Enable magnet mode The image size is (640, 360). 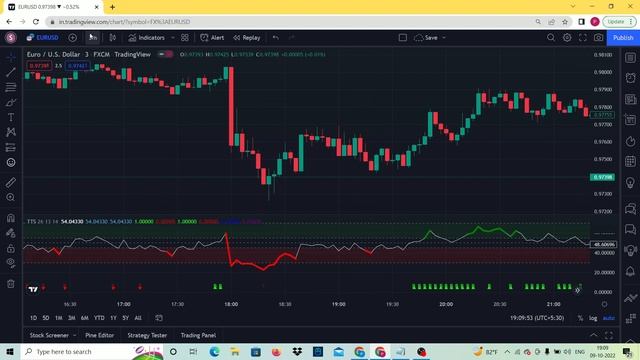[x=11, y=218]
